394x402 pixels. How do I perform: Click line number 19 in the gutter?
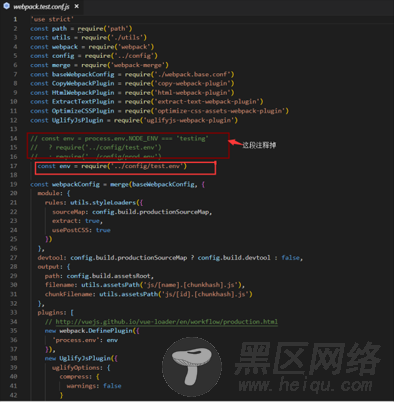pyautogui.click(x=14, y=184)
